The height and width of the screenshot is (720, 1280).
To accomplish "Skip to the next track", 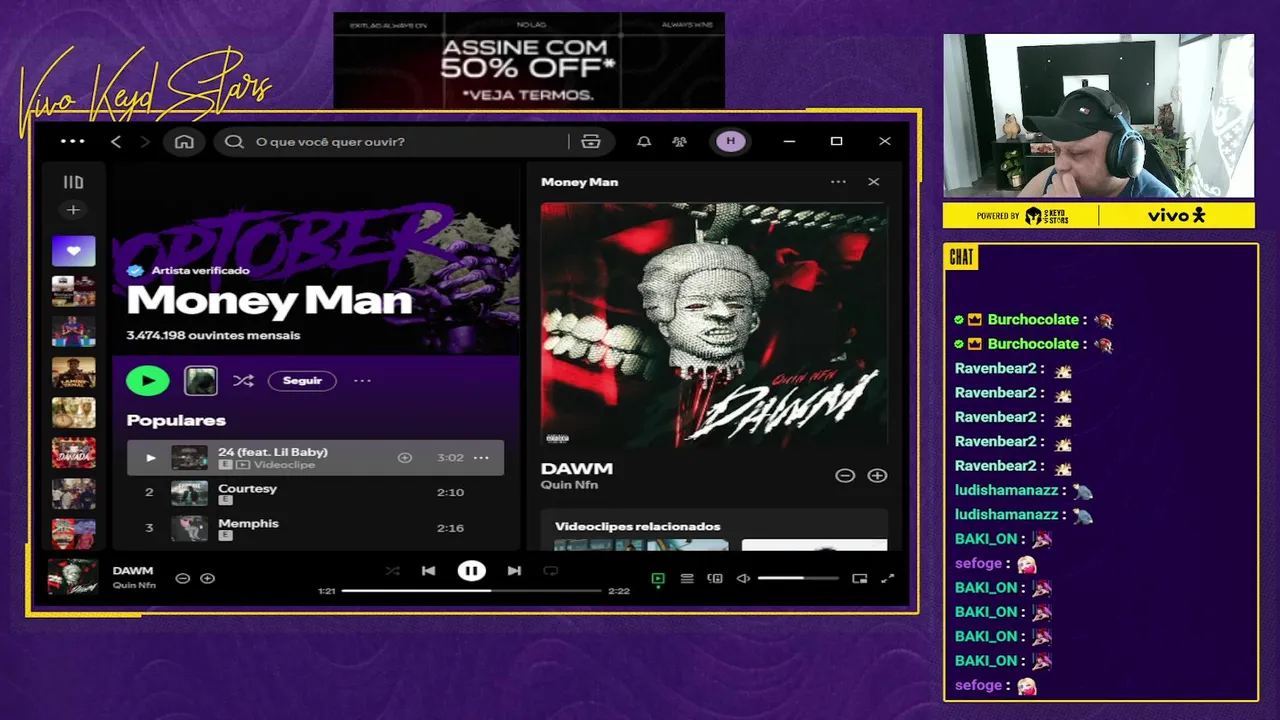I will 514,571.
